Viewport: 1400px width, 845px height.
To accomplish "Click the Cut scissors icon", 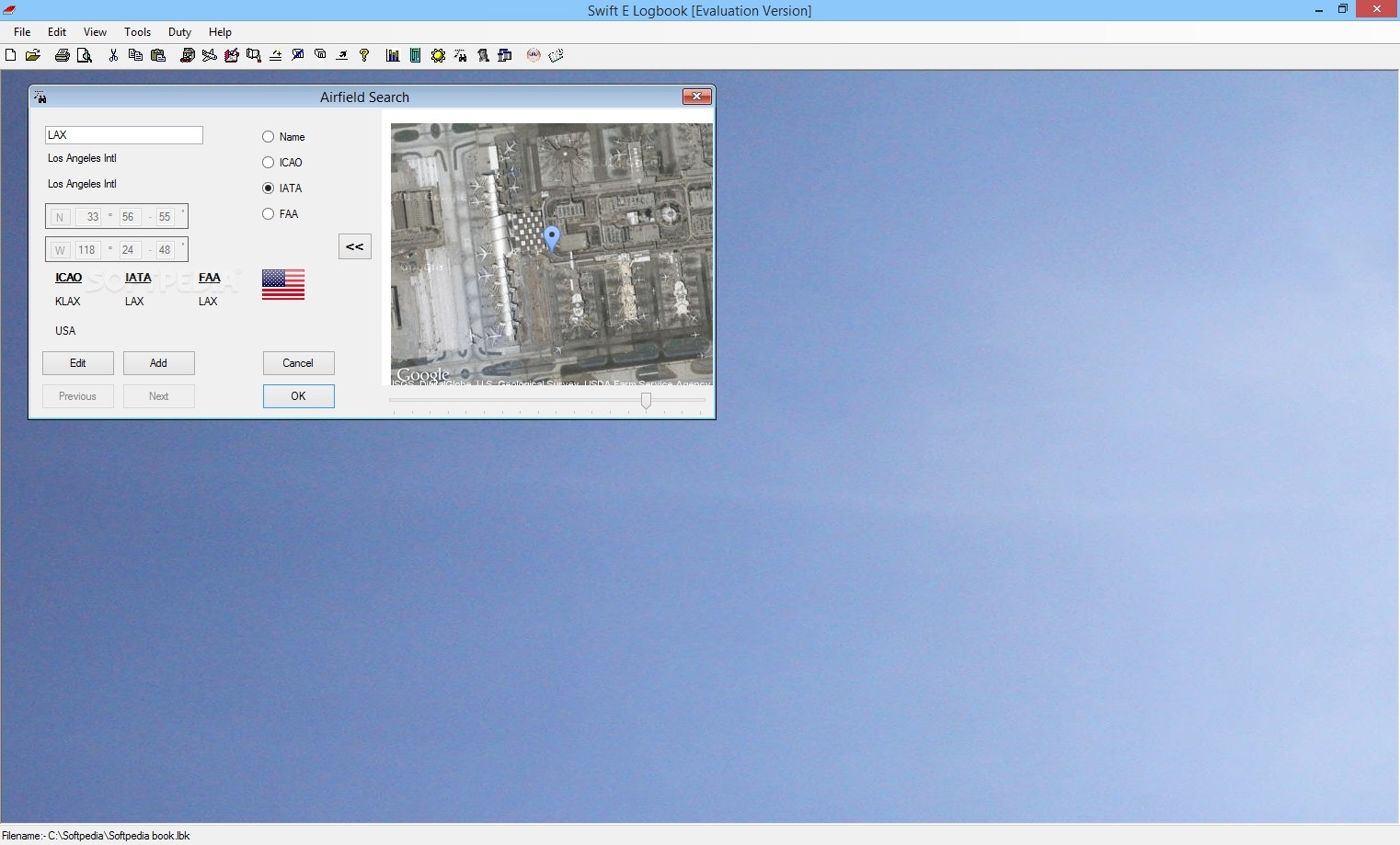I will pyautogui.click(x=113, y=55).
